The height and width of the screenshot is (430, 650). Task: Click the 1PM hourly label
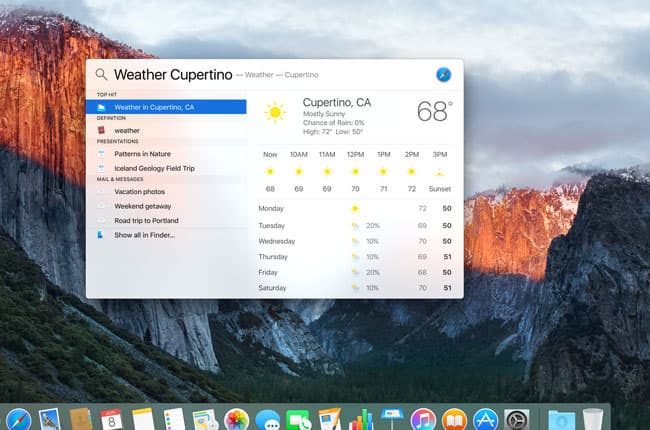pos(384,154)
